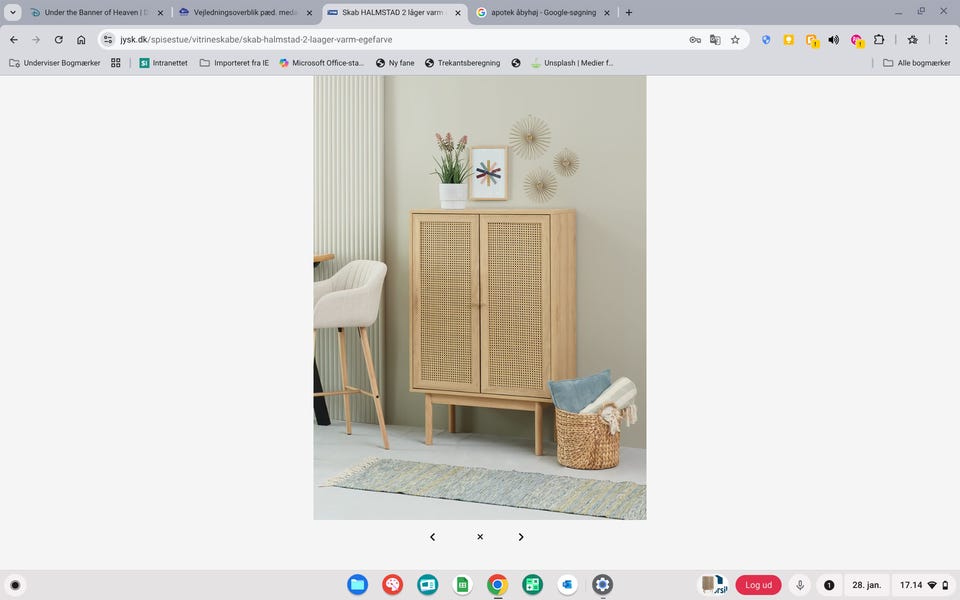Open the Extensions puzzle menu
960x600 pixels.
[x=879, y=40]
